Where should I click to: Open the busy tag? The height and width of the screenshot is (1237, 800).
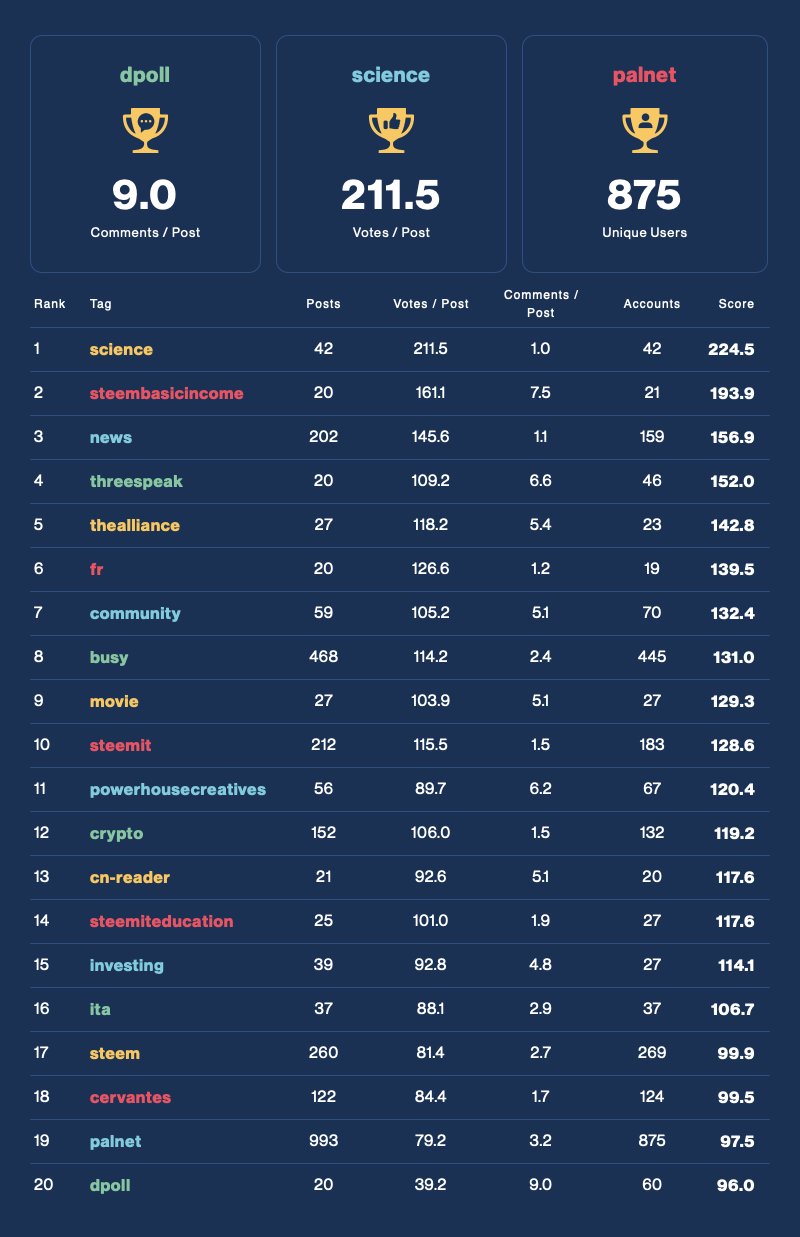(109, 657)
